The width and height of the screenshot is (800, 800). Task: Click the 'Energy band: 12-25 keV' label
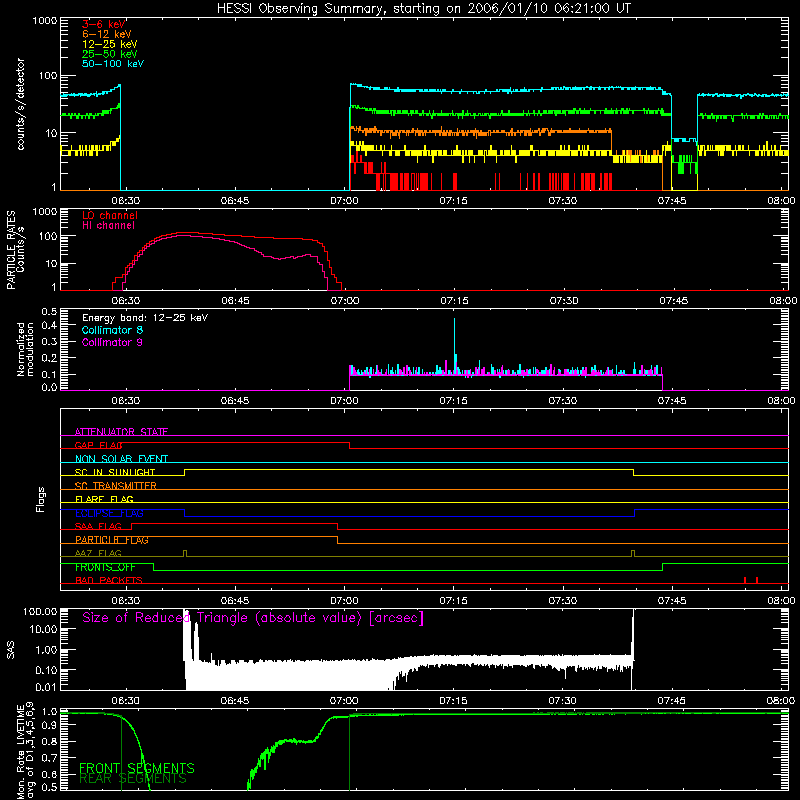pos(145,318)
